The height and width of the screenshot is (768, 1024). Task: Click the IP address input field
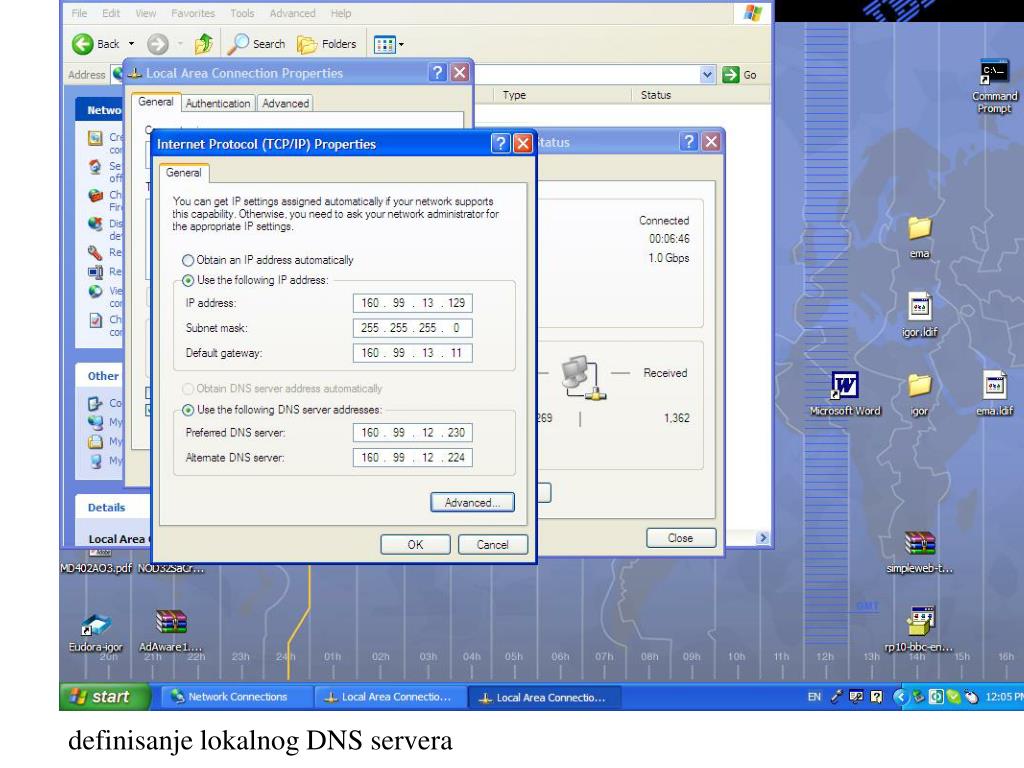click(x=412, y=303)
